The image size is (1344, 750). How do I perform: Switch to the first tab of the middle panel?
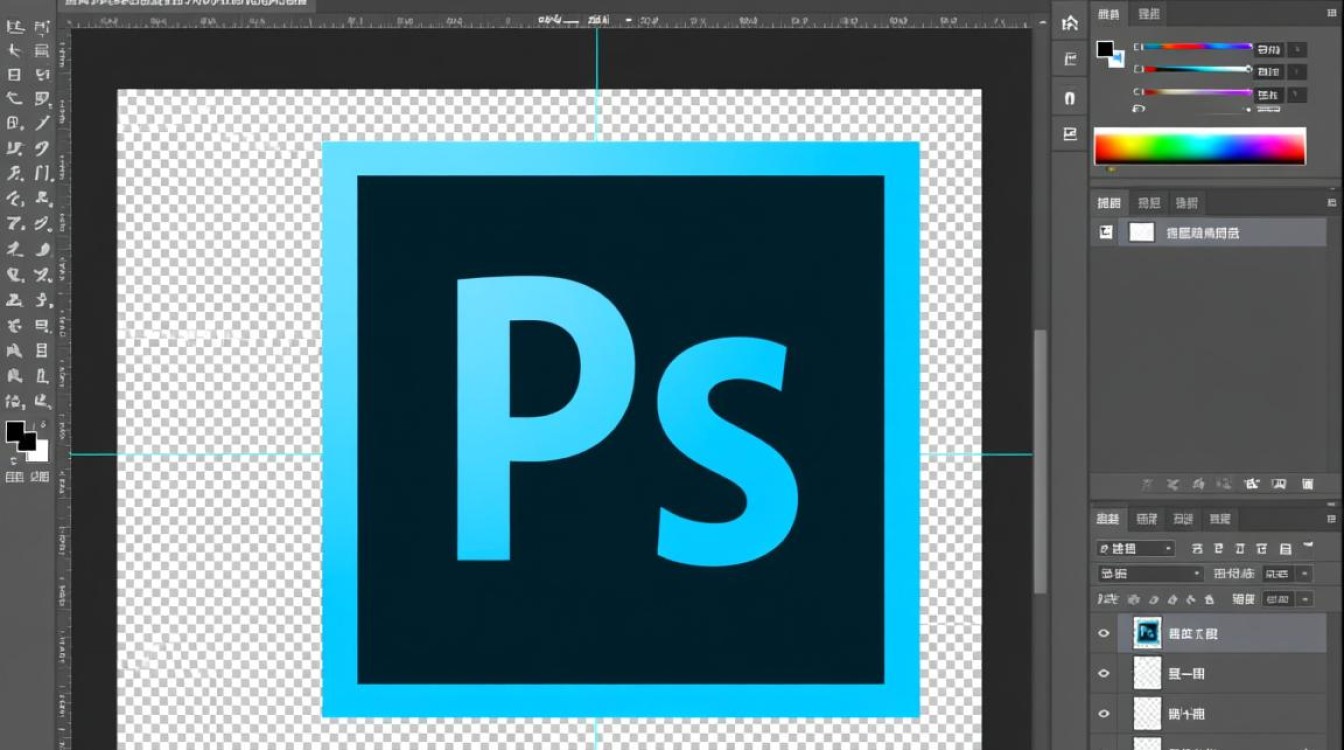pyautogui.click(x=1109, y=203)
